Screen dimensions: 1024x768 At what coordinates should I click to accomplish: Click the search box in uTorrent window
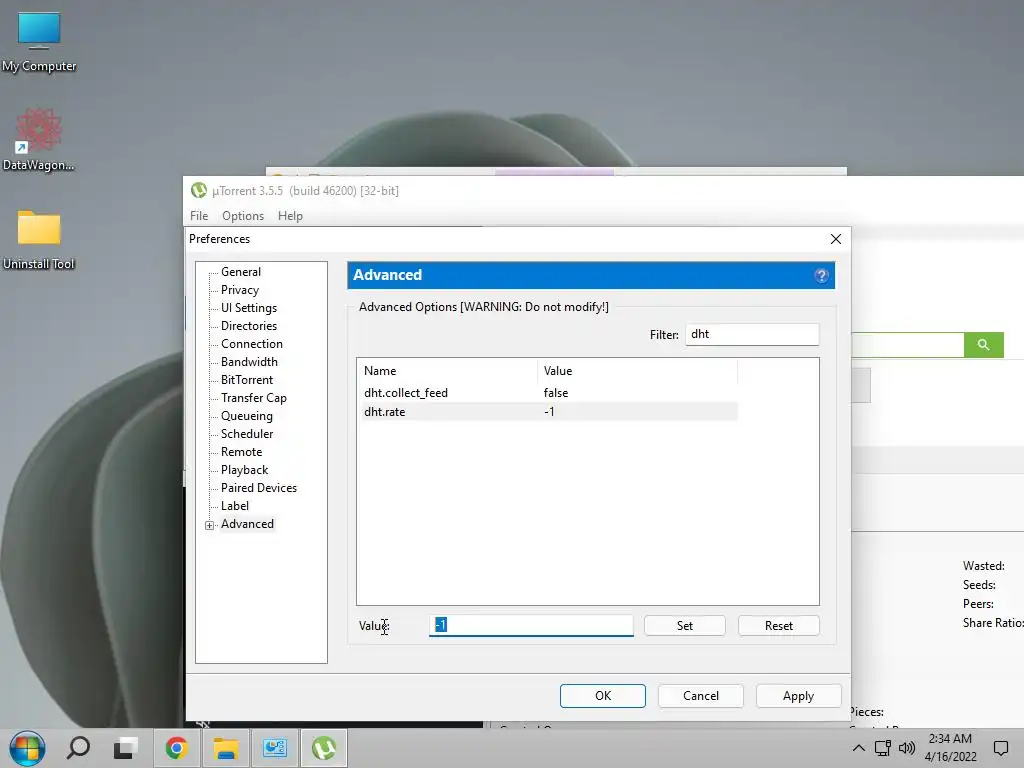point(907,345)
